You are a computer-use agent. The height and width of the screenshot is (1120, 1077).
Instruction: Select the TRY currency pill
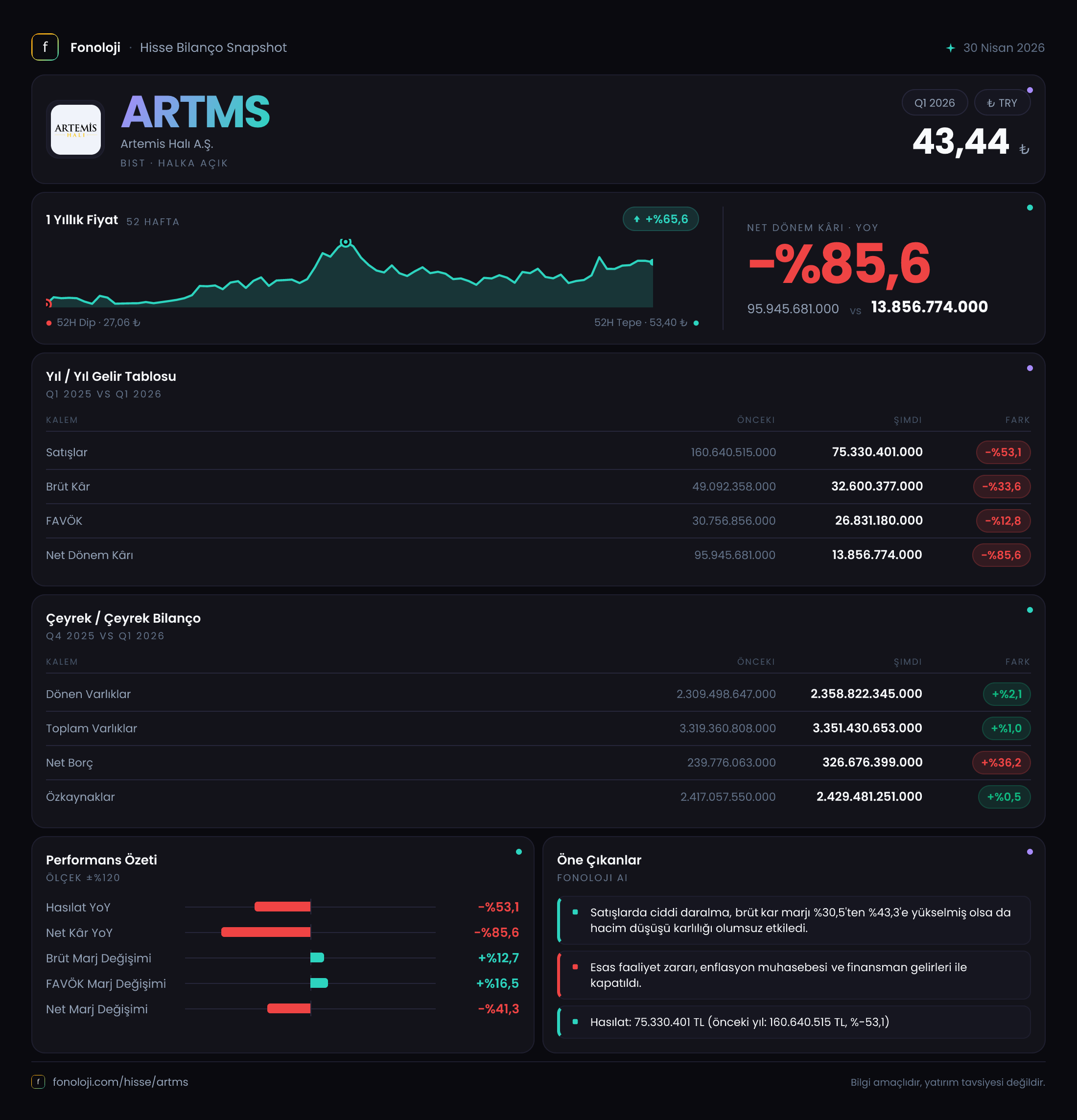point(1002,103)
